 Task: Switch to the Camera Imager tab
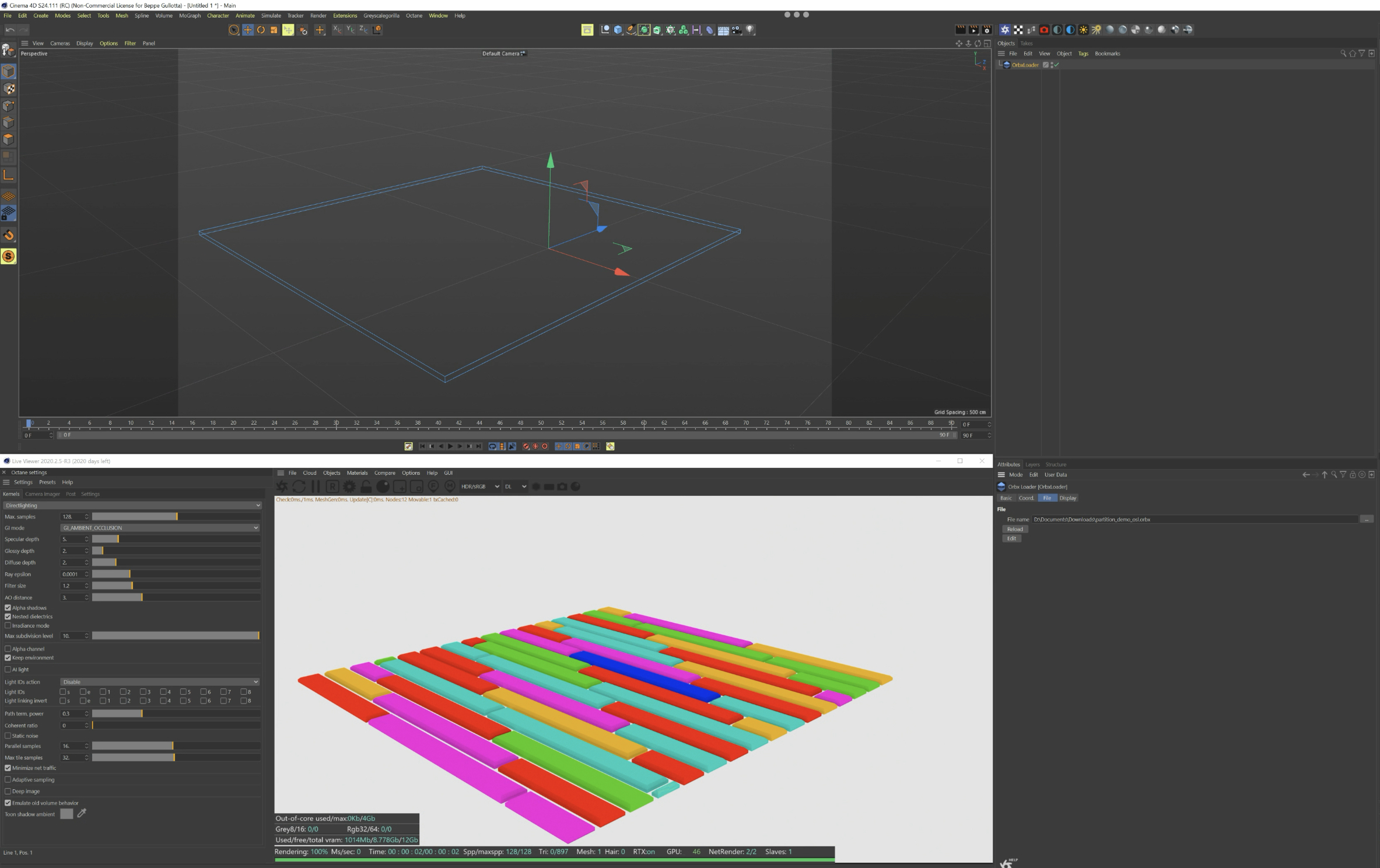(42, 494)
